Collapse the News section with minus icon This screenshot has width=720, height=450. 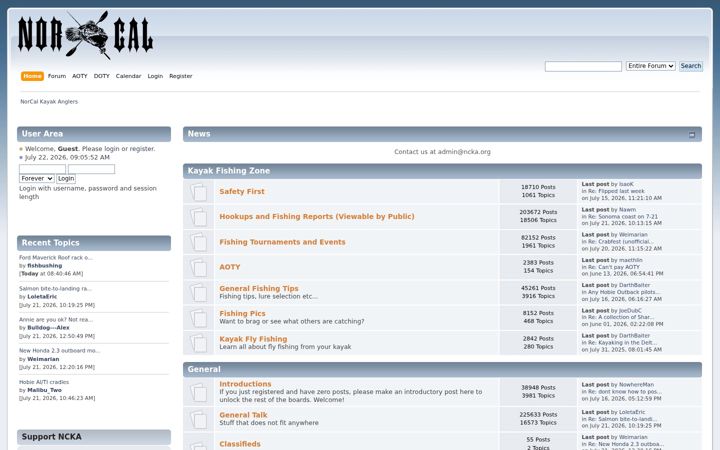pos(692,135)
